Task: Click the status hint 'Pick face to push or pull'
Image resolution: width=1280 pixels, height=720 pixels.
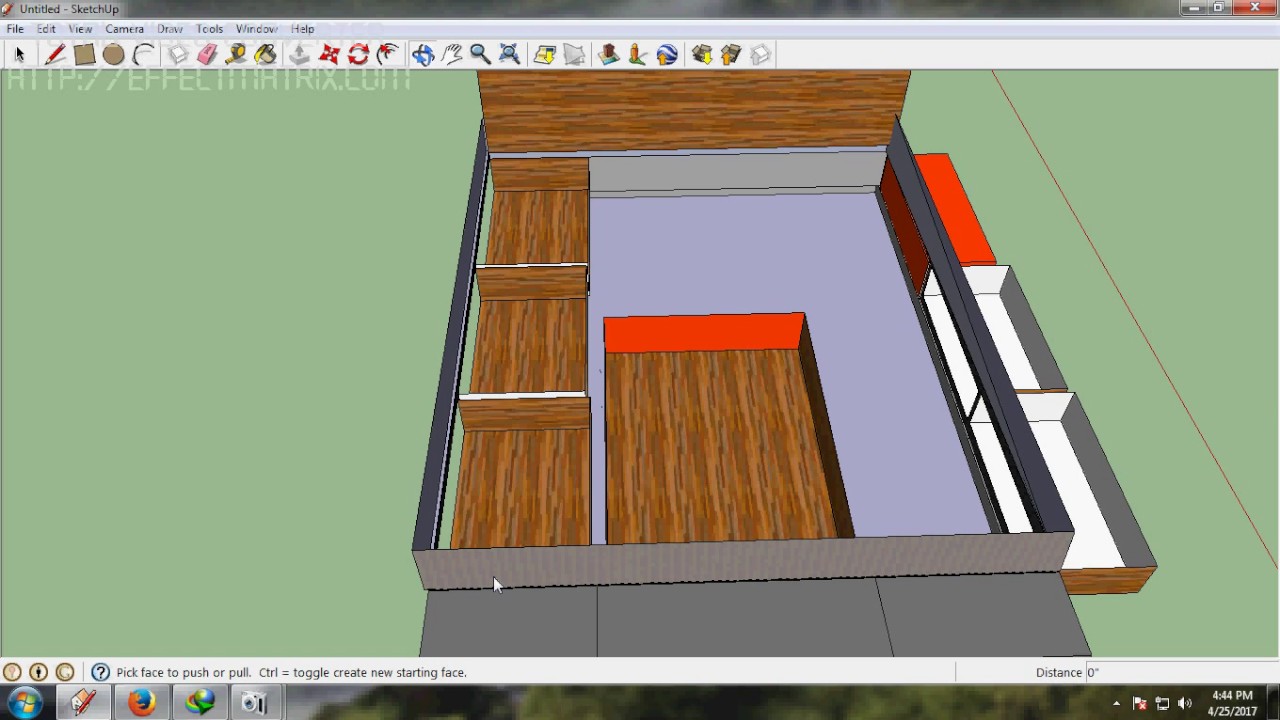Action: (x=183, y=672)
